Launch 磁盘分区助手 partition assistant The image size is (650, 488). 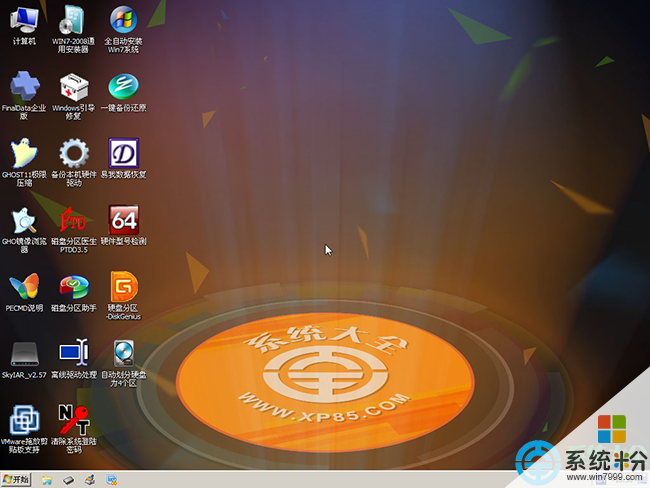click(73, 287)
